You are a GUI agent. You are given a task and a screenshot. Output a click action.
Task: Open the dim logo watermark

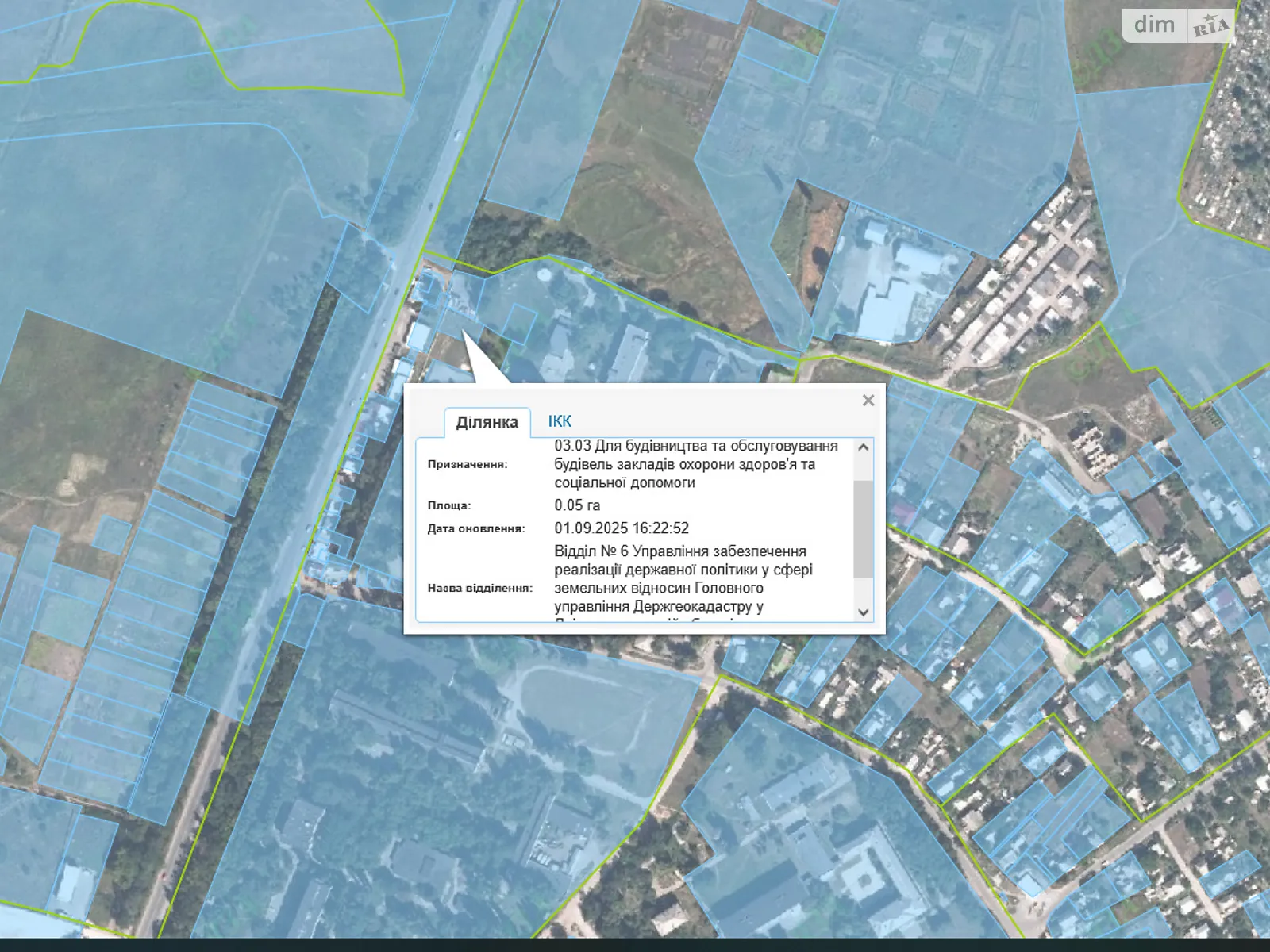click(1154, 25)
